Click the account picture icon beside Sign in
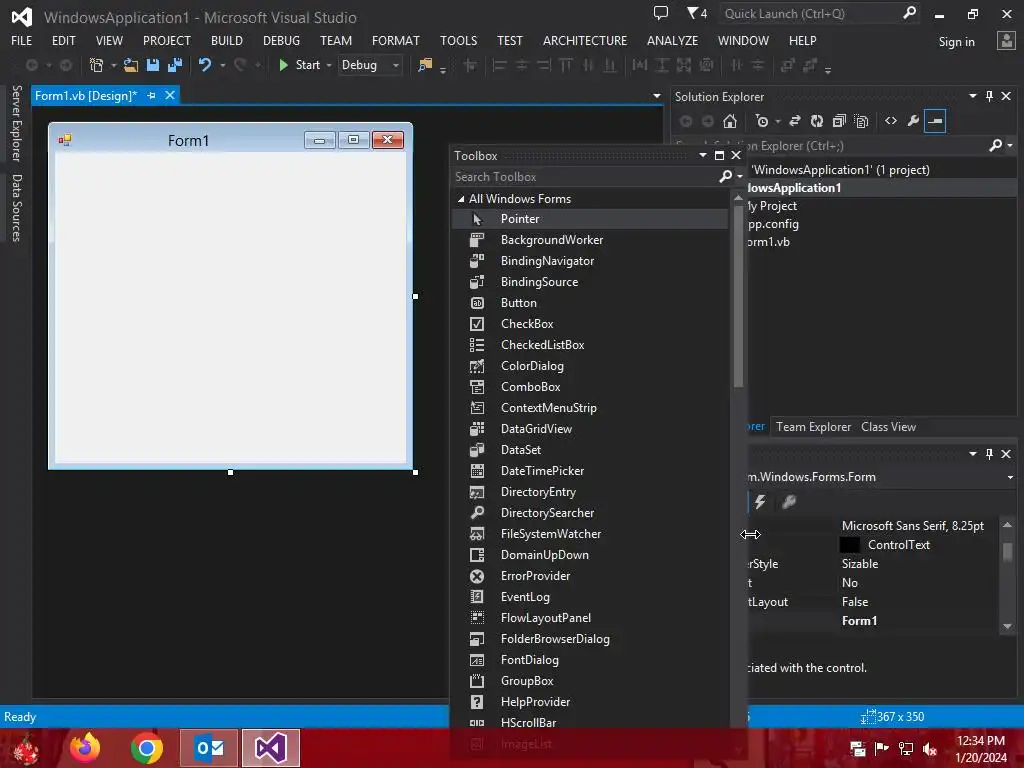The height and width of the screenshot is (768, 1024). (1006, 41)
